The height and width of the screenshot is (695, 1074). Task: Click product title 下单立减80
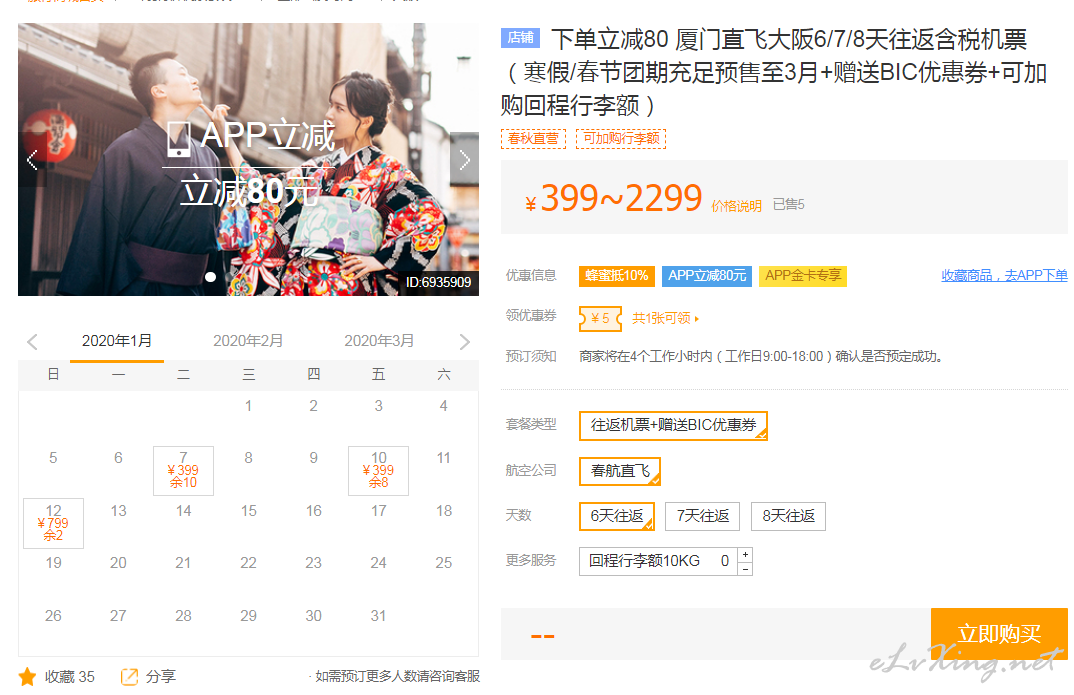click(x=774, y=72)
